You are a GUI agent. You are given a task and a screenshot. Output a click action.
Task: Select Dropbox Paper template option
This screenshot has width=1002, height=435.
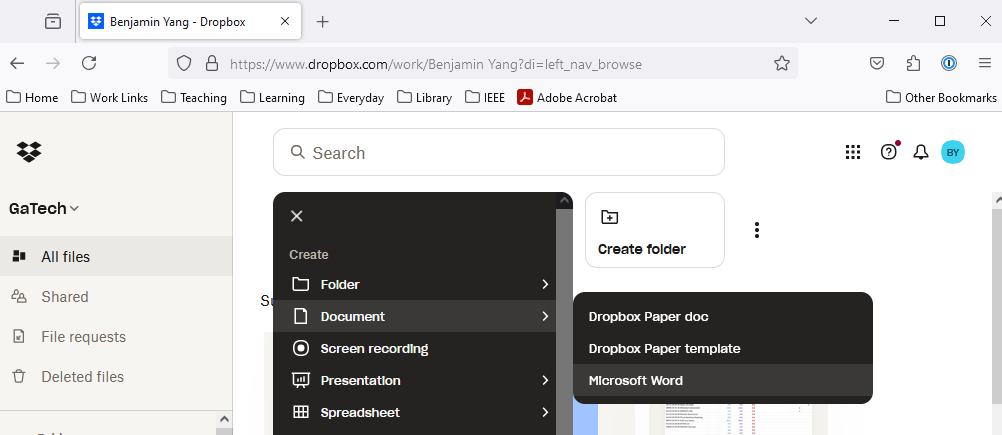tap(664, 349)
